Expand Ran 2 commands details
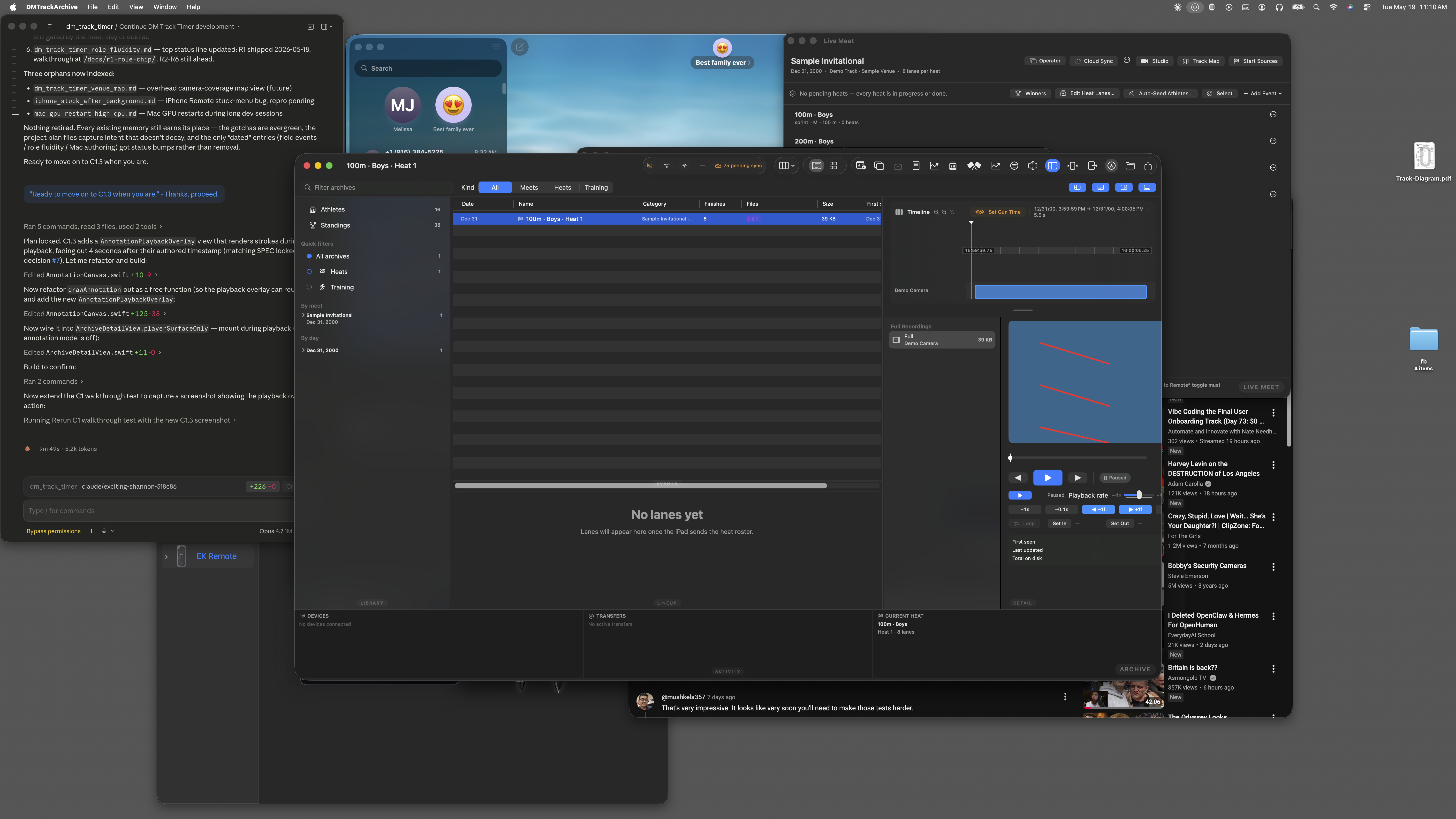 coord(53,381)
